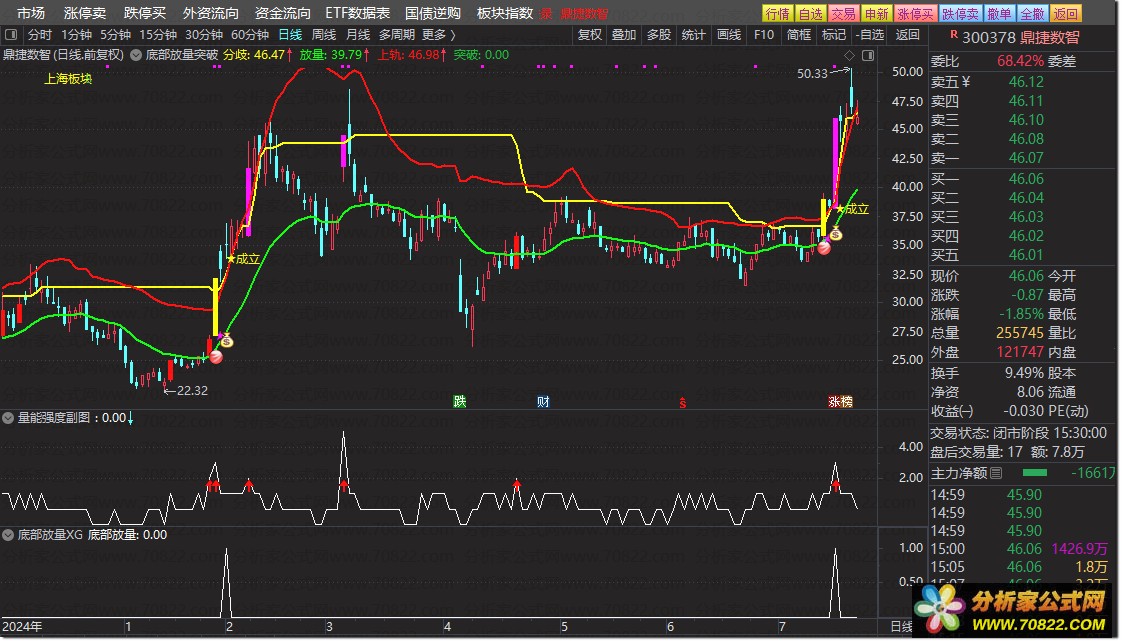The width and height of the screenshot is (1122, 641).
Task: Click the gold coin icon near July signal
Action: tap(835, 234)
